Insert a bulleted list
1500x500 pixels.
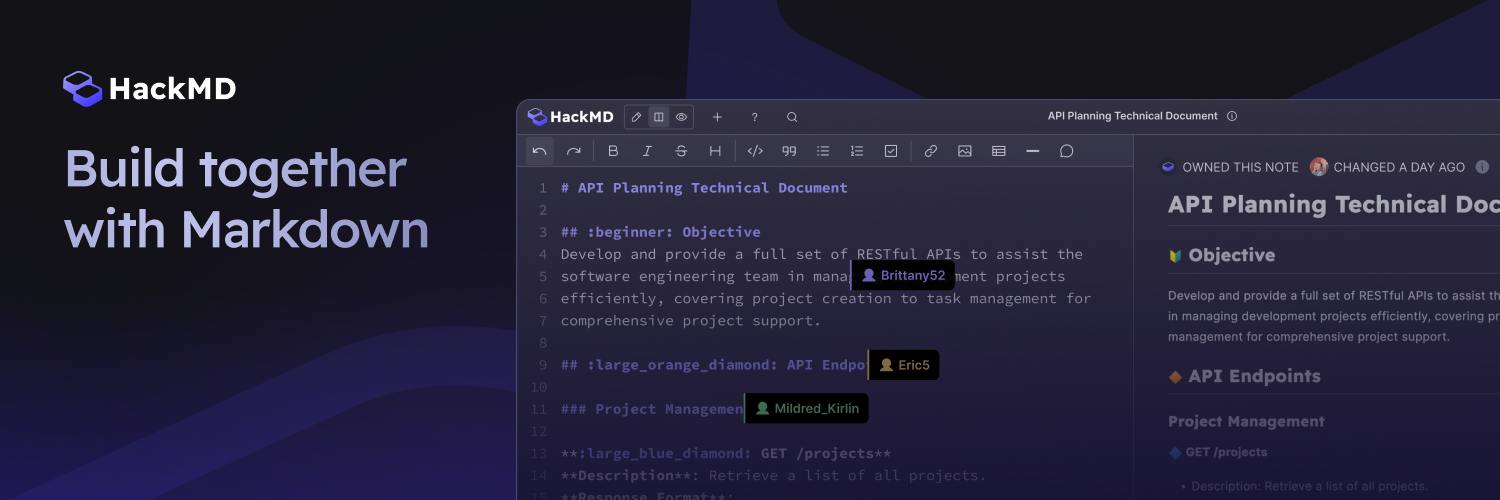coord(823,151)
